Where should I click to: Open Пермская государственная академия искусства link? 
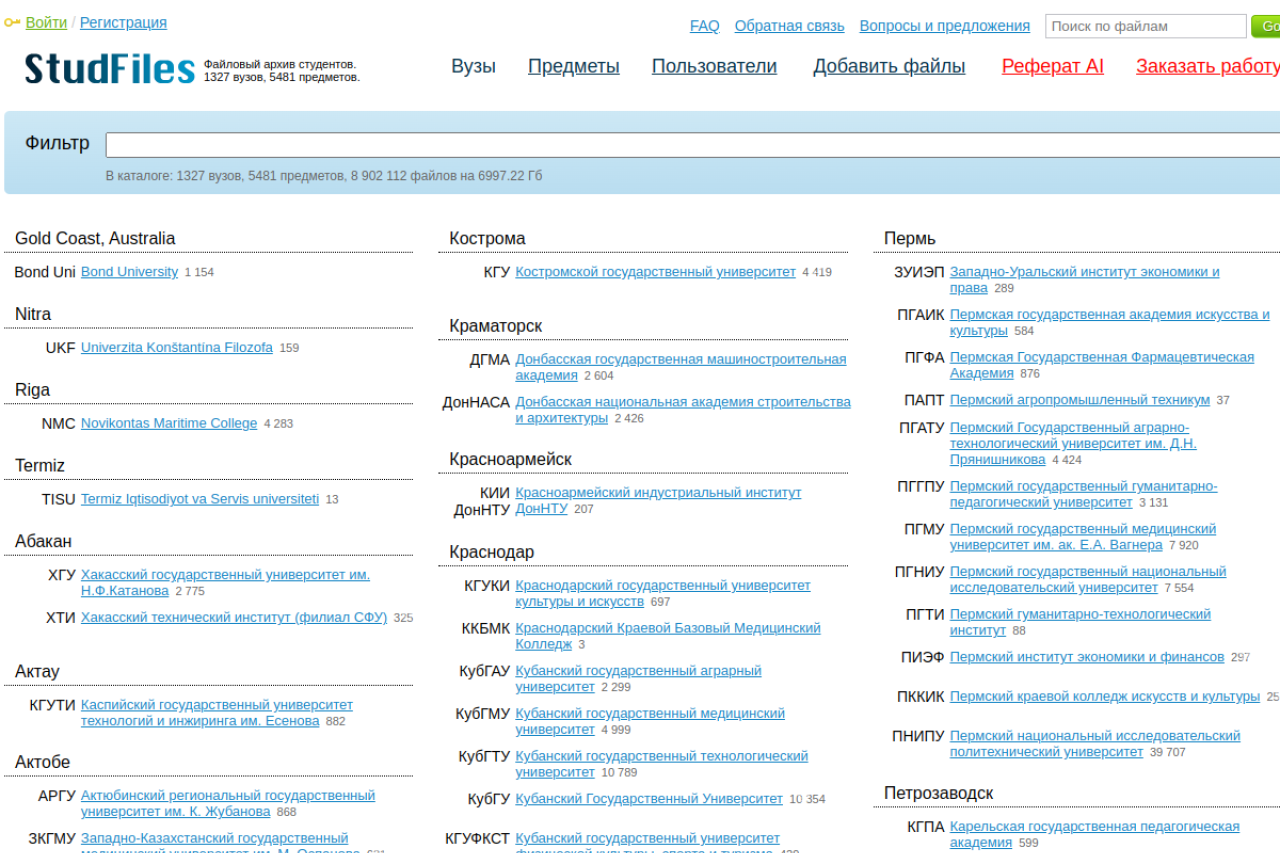coord(1110,322)
